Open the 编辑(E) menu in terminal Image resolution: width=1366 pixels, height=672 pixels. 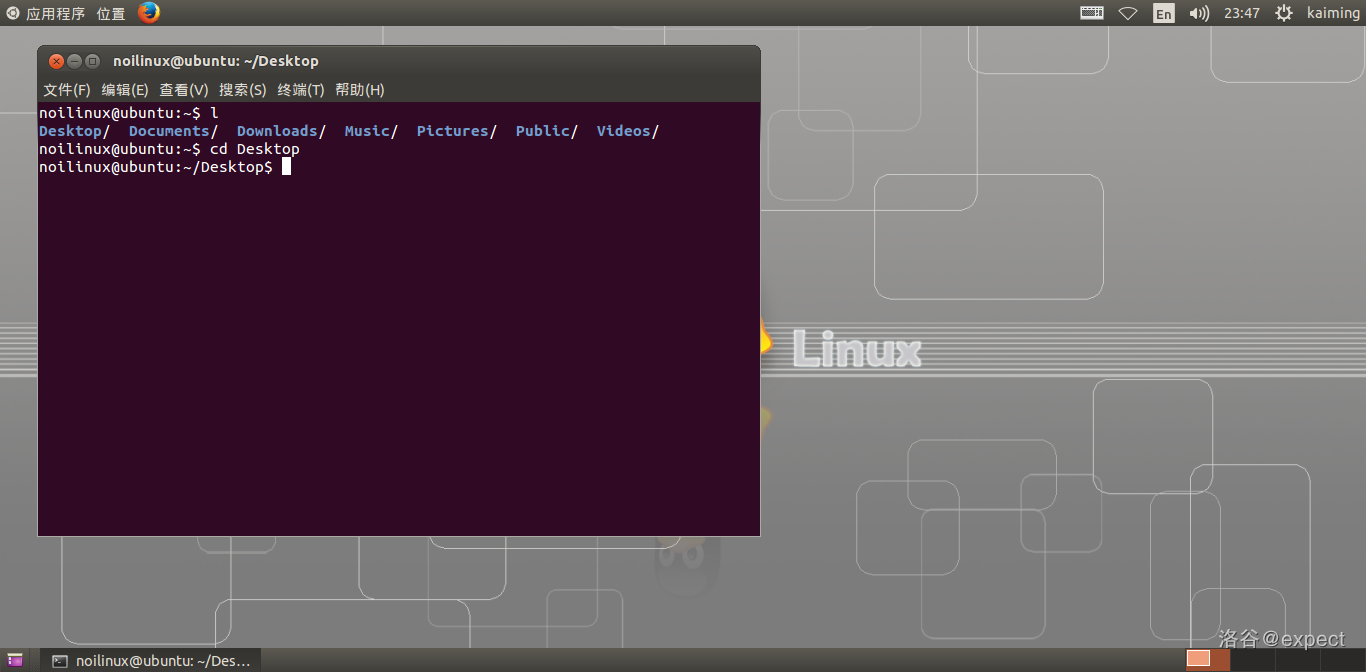click(x=125, y=90)
